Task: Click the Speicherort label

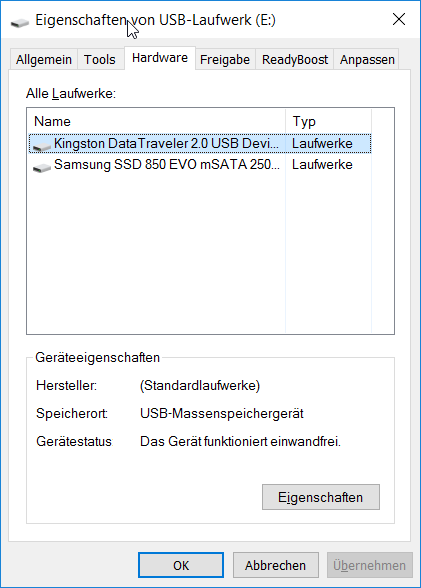Action: click(72, 414)
